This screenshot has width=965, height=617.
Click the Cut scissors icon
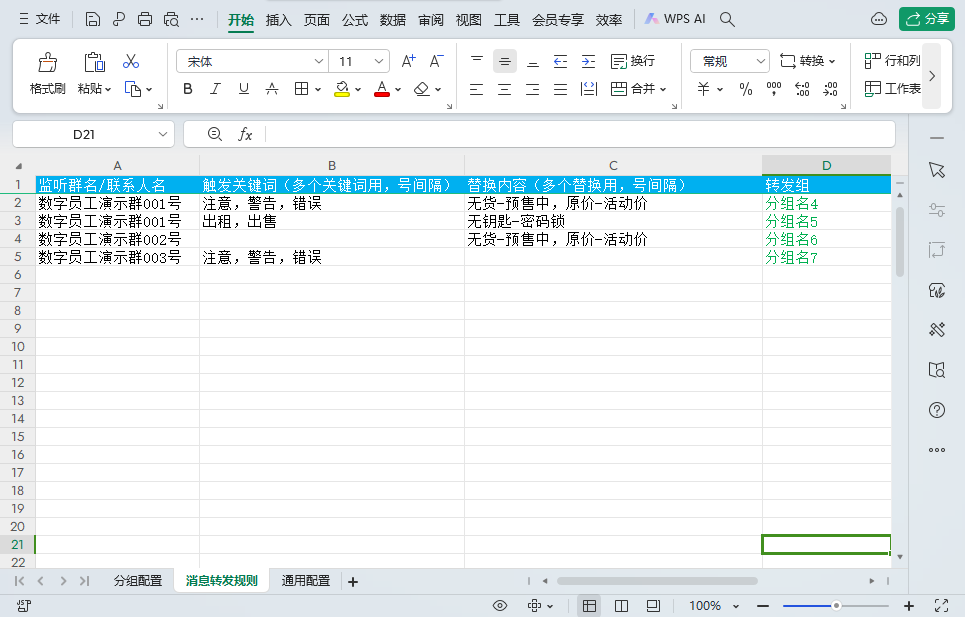click(x=131, y=62)
